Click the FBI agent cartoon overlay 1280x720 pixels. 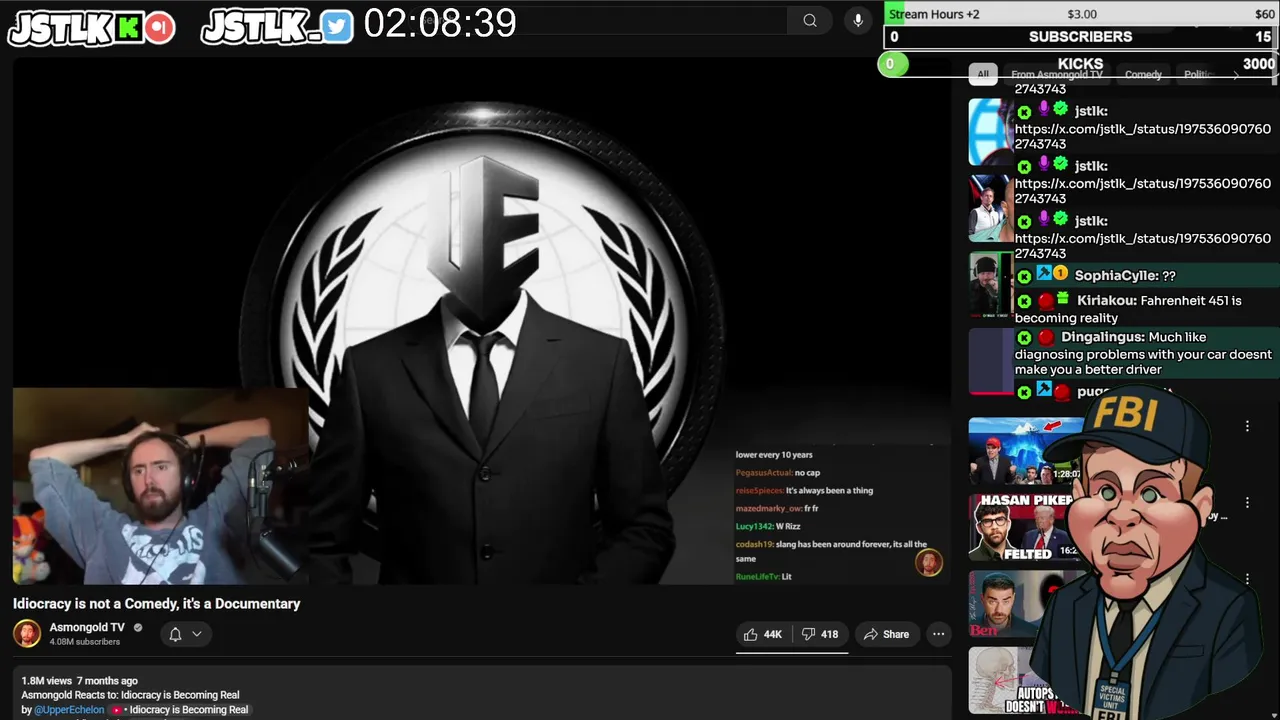coord(1145,550)
